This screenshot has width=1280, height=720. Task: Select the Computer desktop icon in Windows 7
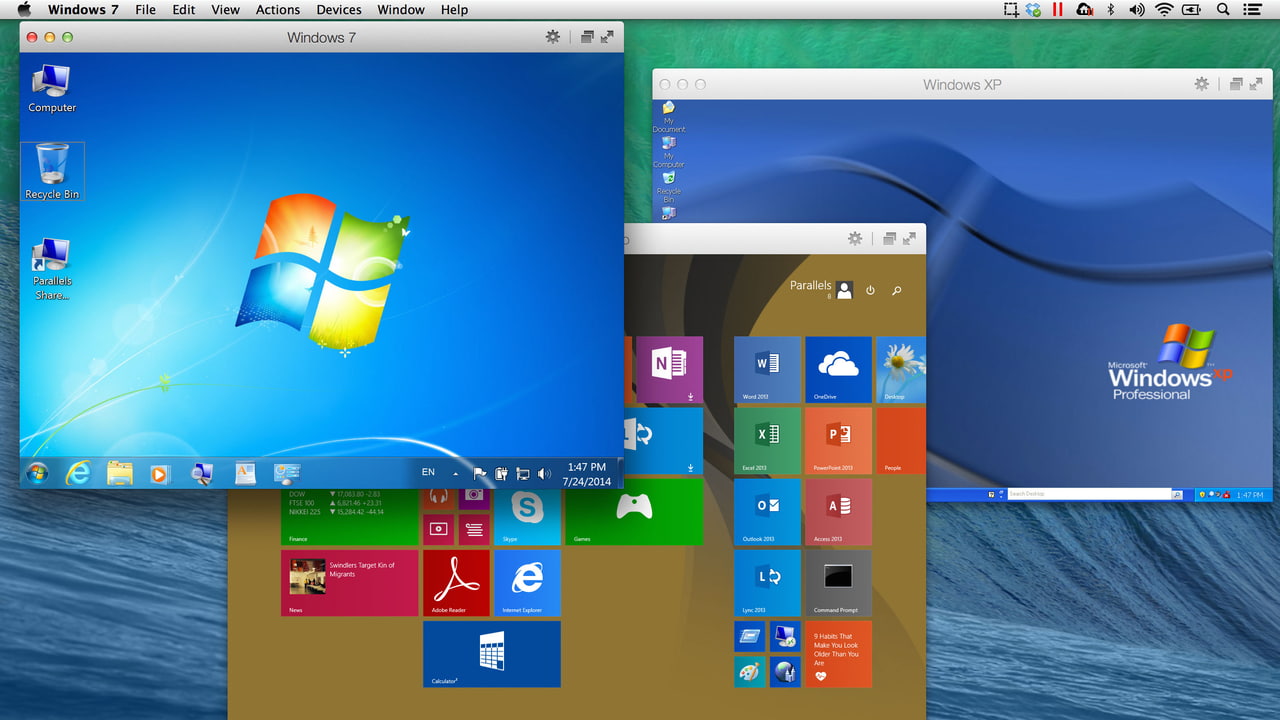[x=52, y=88]
